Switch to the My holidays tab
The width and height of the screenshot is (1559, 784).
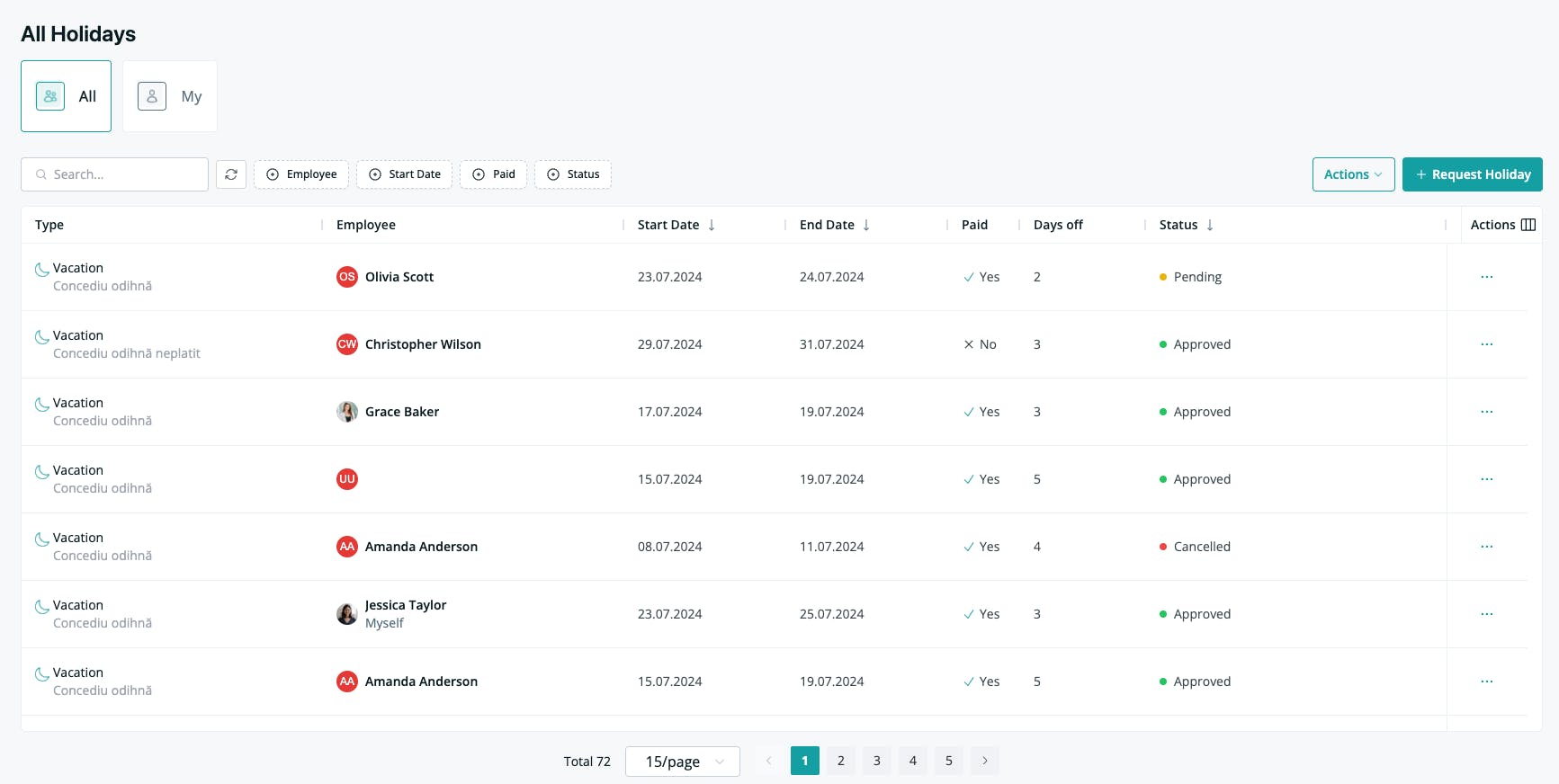click(170, 96)
